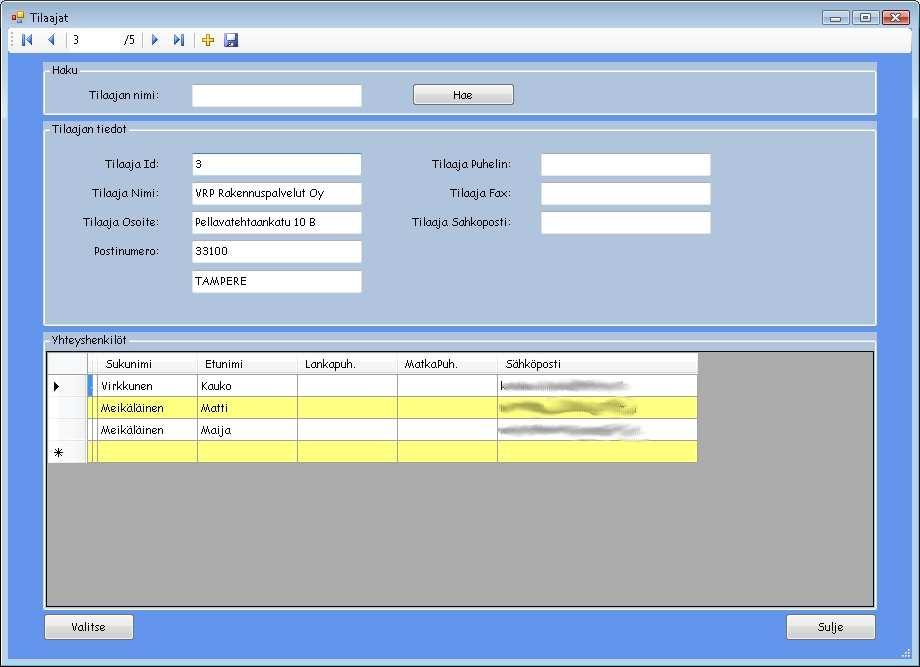Go to next record arrow

pyautogui.click(x=155, y=40)
